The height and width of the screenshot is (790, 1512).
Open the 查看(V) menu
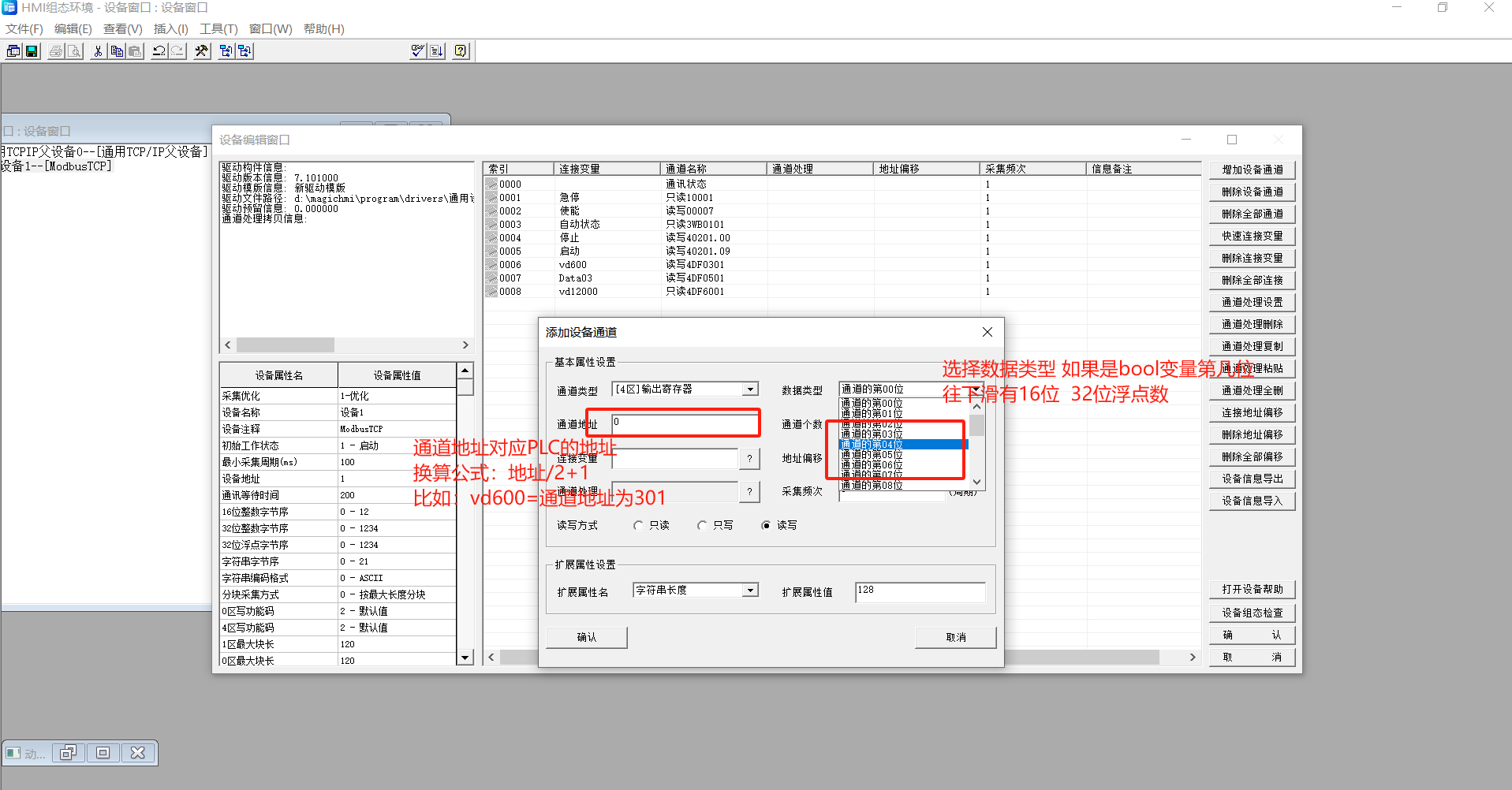pyautogui.click(x=123, y=29)
